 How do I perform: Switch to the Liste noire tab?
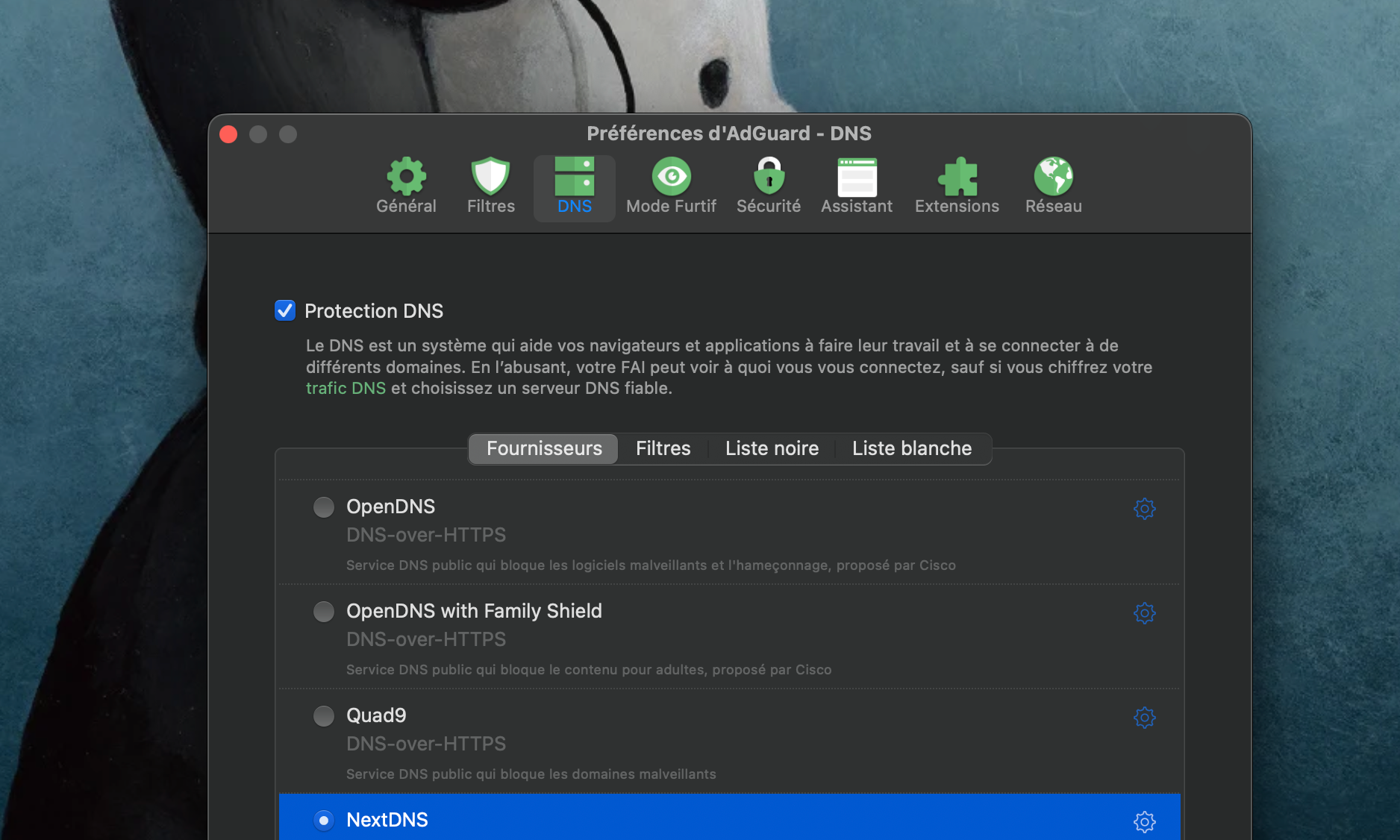coord(772,448)
